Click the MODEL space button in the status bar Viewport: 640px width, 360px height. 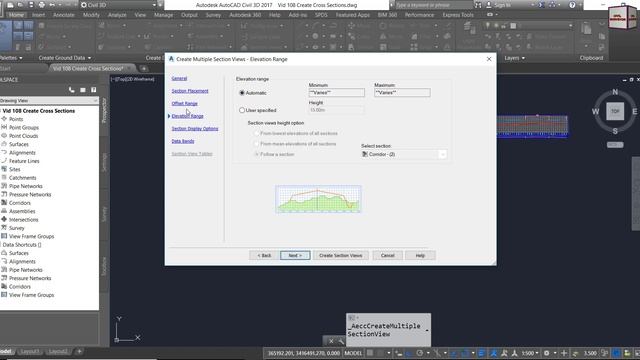(353, 353)
